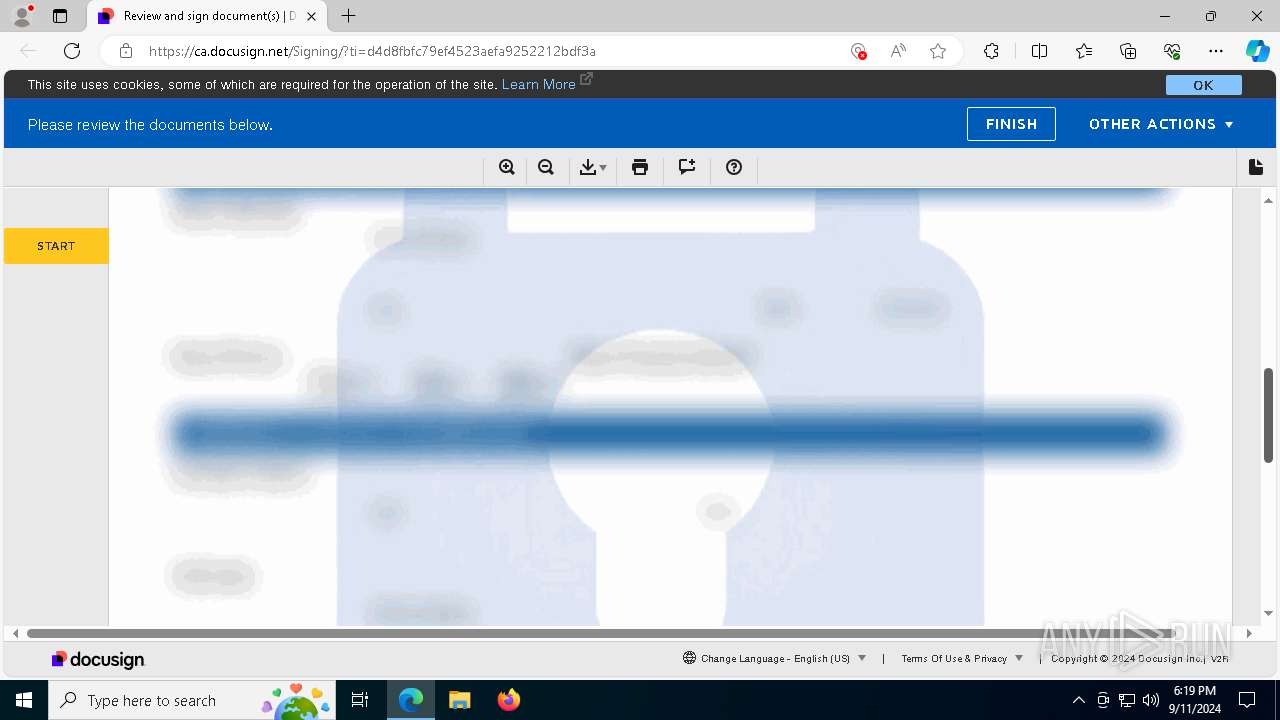Click the docusign logo in footer

pyautogui.click(x=98, y=659)
